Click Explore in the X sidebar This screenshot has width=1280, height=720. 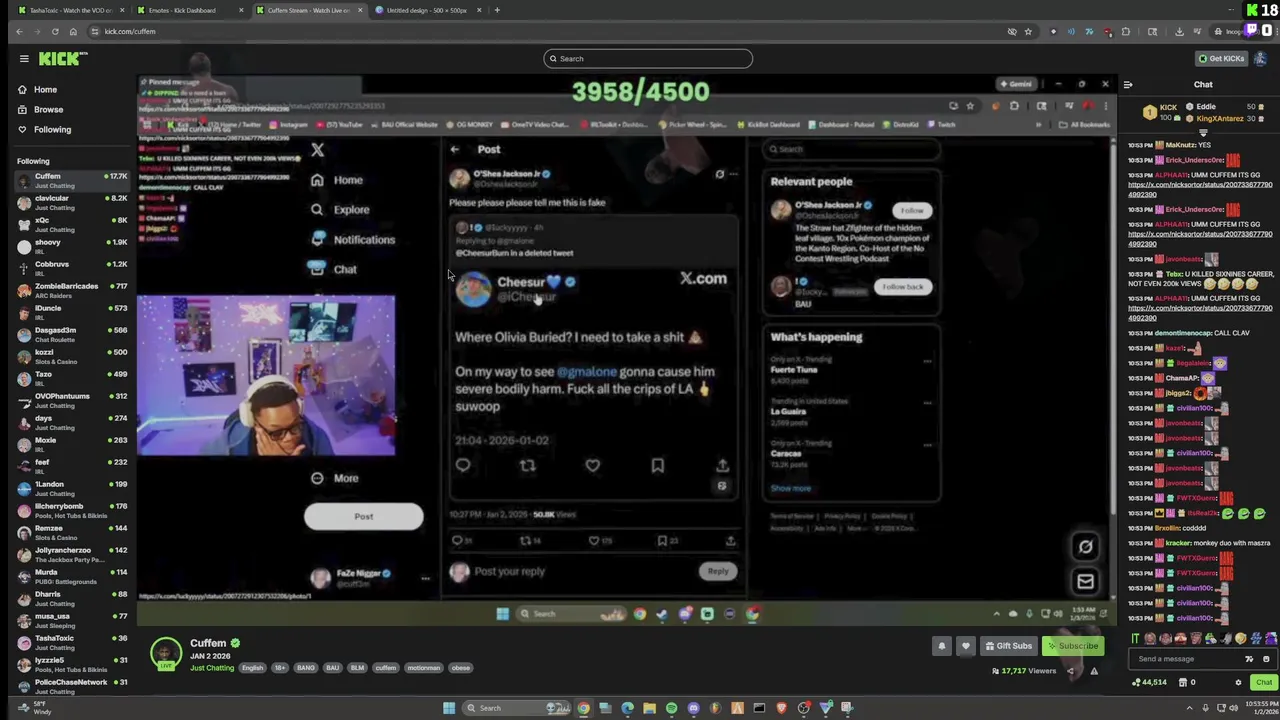click(340, 210)
